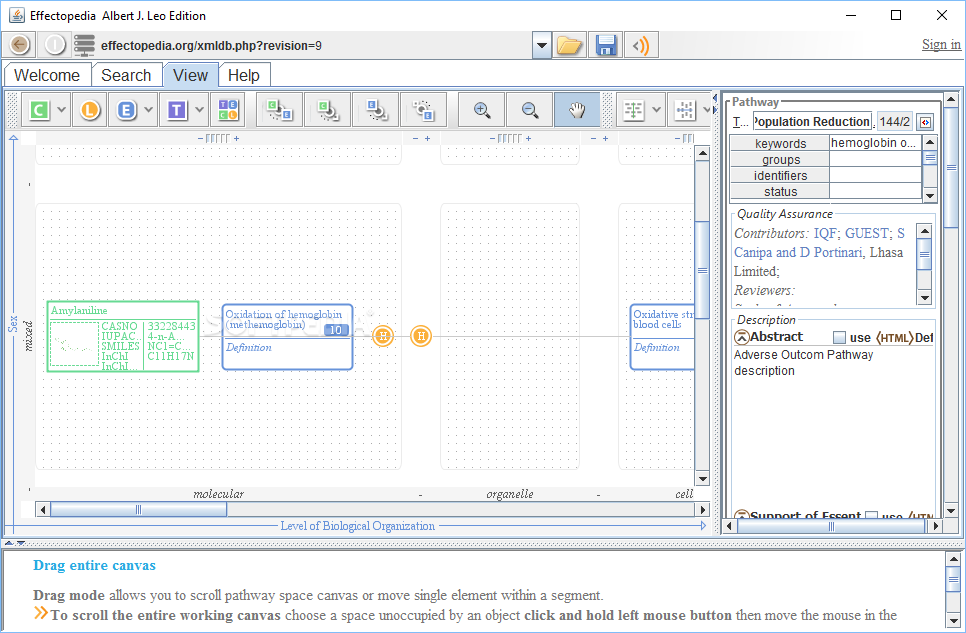Screen dimensions: 966x633
Task: Click the Pathway panel horizontal scrollbar thumb
Action: [x=832, y=526]
